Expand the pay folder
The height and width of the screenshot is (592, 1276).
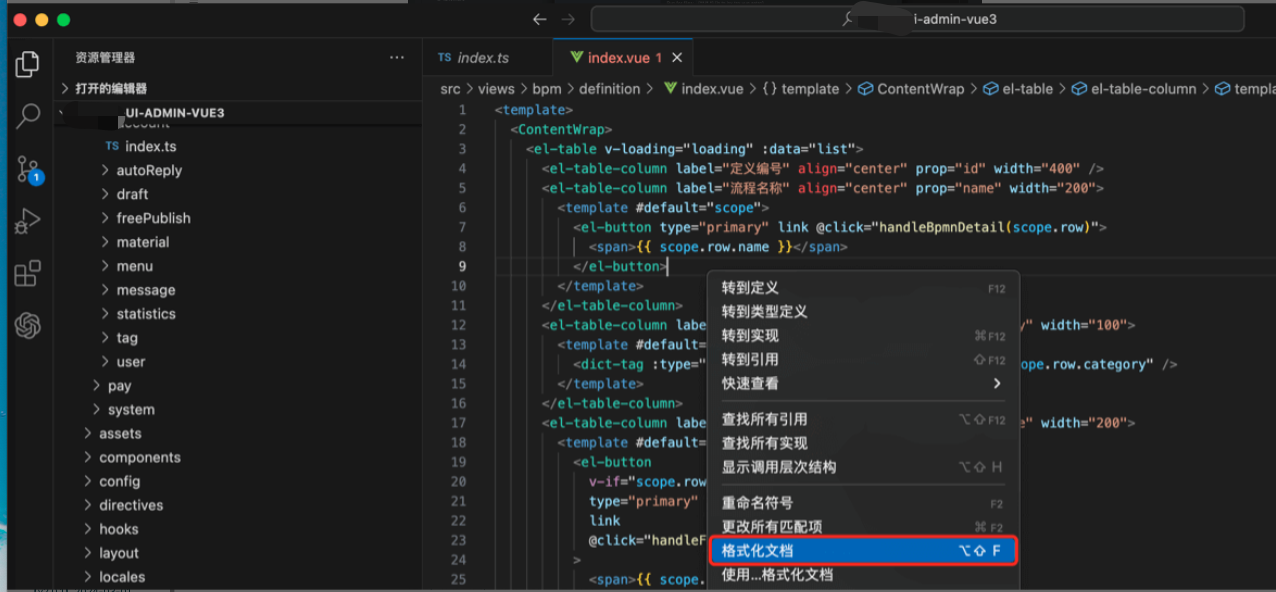(x=119, y=386)
